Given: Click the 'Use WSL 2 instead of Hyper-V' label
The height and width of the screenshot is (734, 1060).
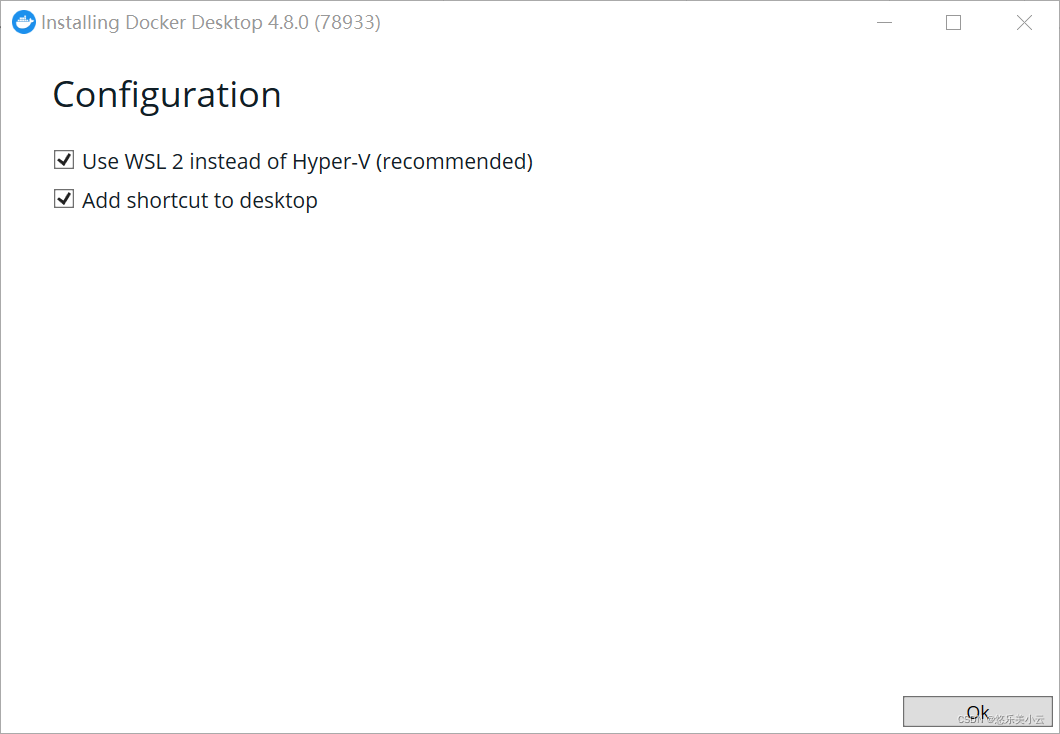Looking at the screenshot, I should coord(307,161).
